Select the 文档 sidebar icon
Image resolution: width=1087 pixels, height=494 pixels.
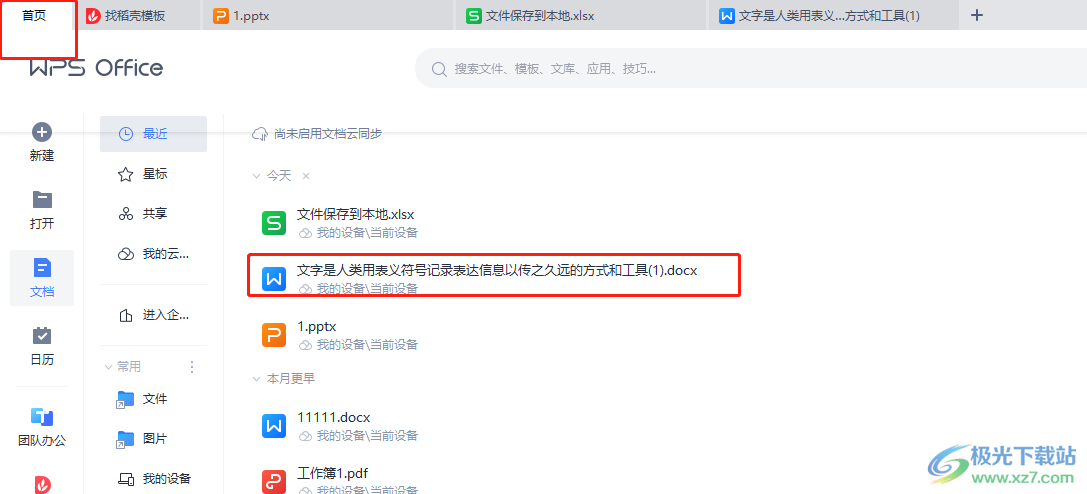pos(42,268)
